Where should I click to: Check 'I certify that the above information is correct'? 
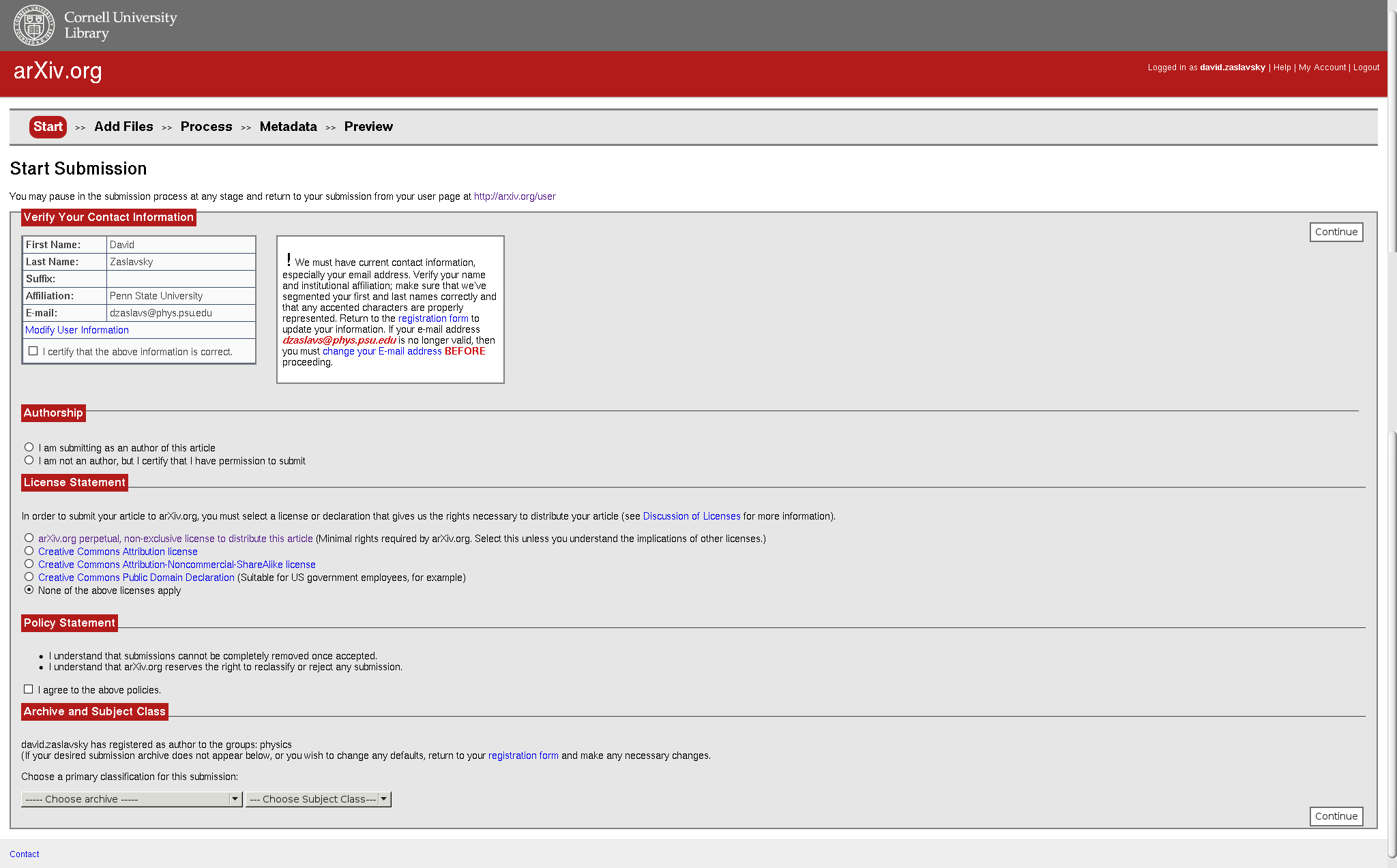[x=33, y=351]
